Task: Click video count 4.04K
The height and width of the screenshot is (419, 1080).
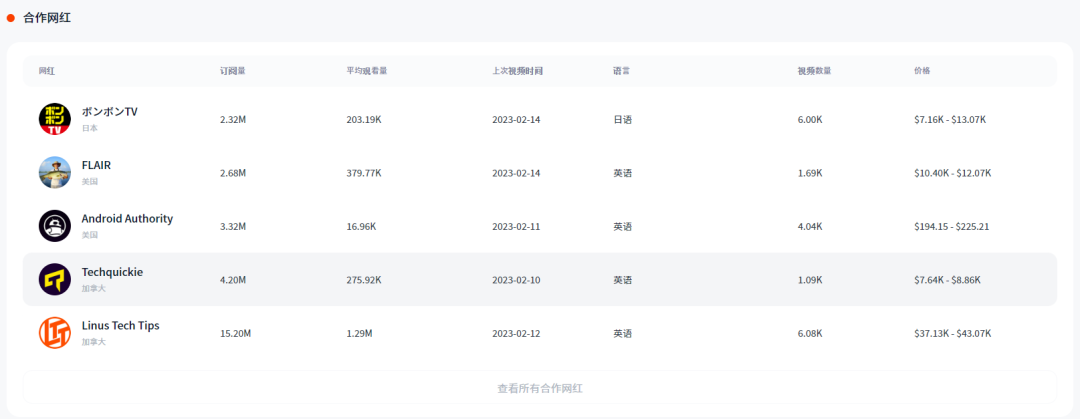Action: 810,227
